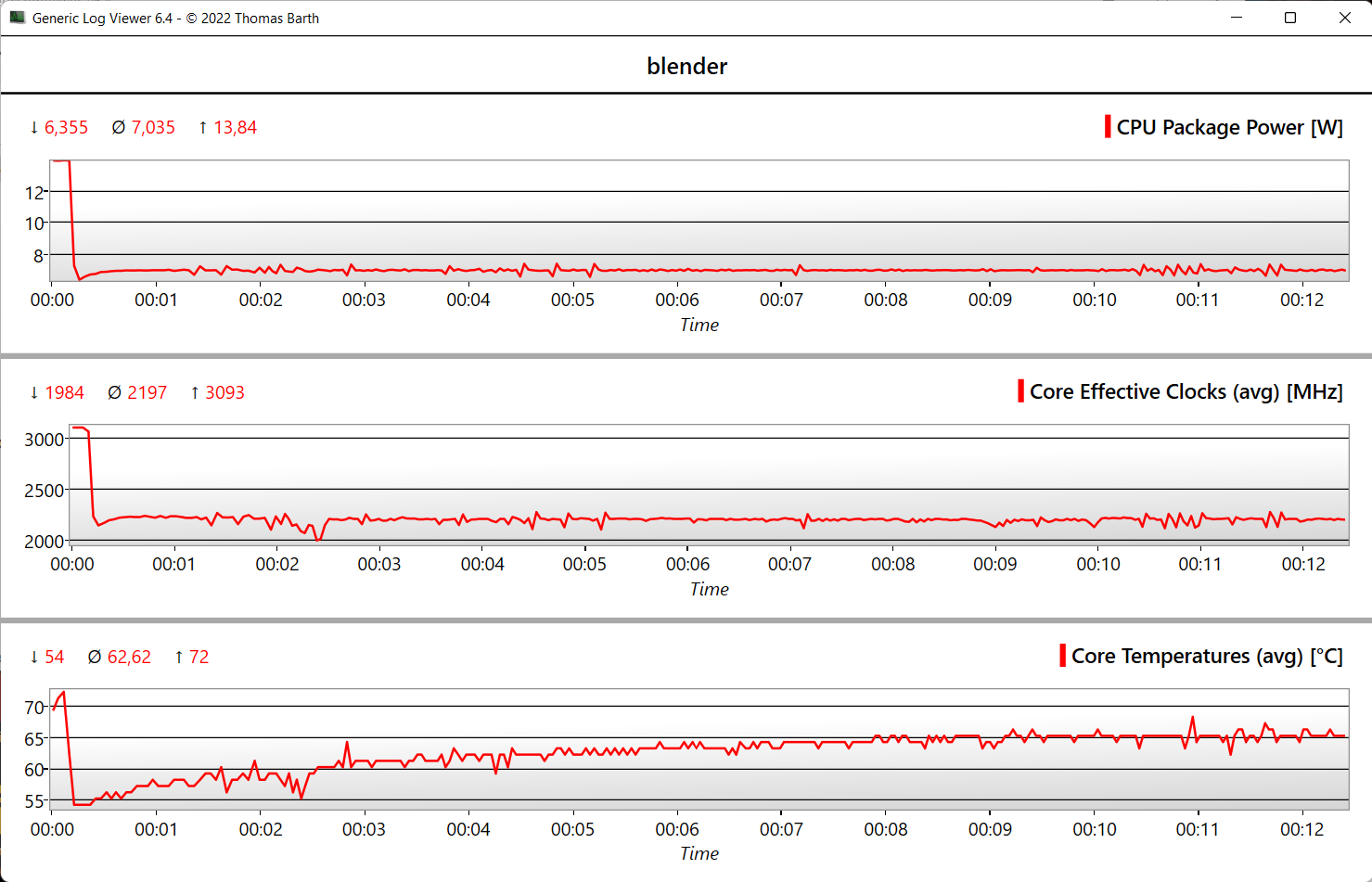Click the red swatch for Core Effective Clocks

pyautogui.click(x=1021, y=391)
